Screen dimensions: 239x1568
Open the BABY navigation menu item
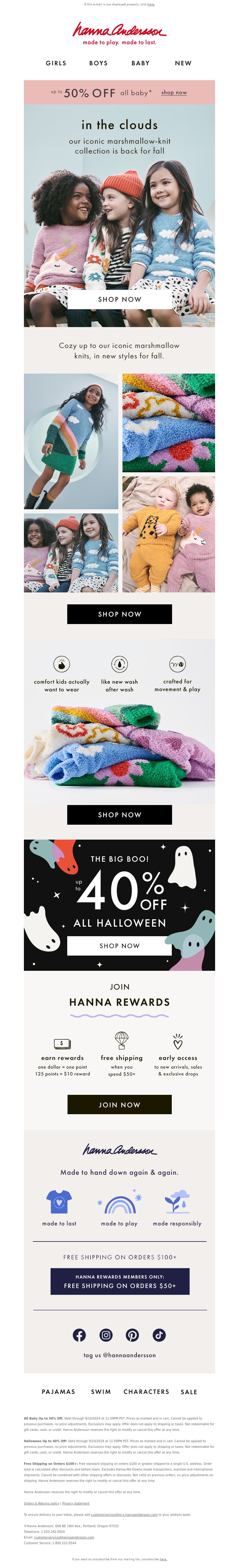[141, 63]
